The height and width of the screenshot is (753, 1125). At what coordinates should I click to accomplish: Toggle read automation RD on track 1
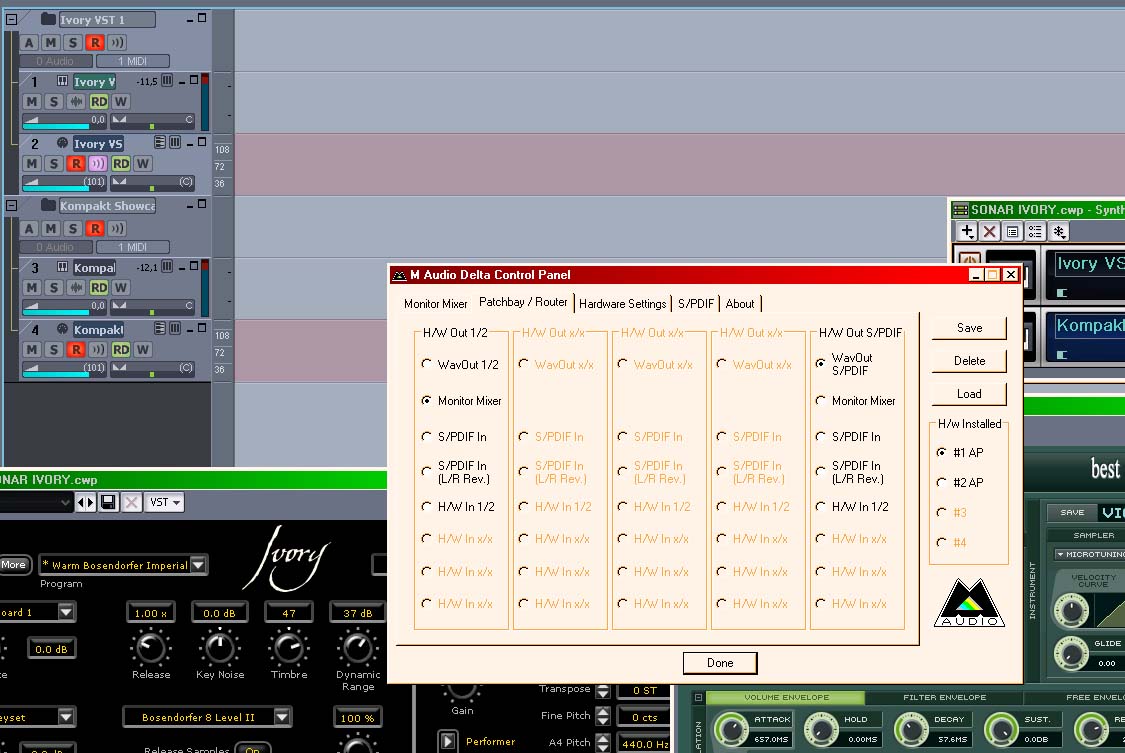coord(99,102)
